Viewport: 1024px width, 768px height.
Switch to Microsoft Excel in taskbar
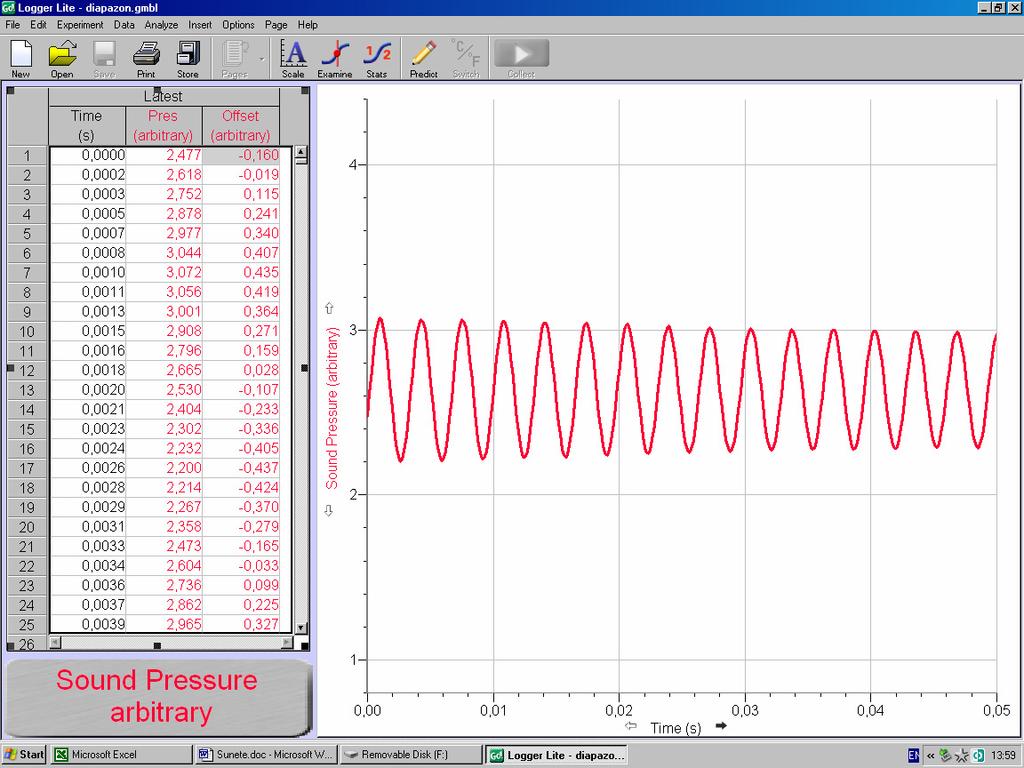(121, 754)
